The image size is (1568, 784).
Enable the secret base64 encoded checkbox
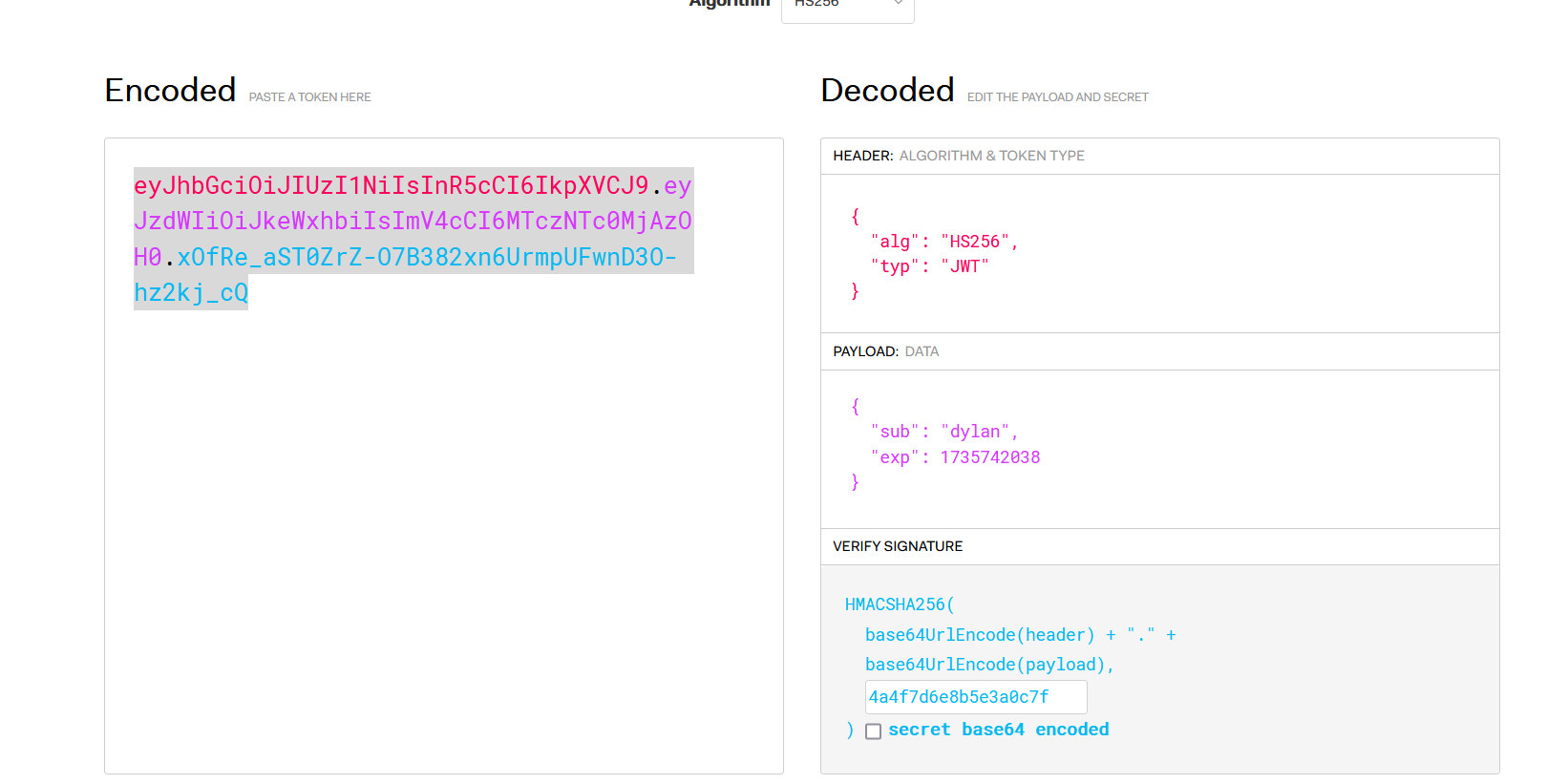[x=873, y=731]
